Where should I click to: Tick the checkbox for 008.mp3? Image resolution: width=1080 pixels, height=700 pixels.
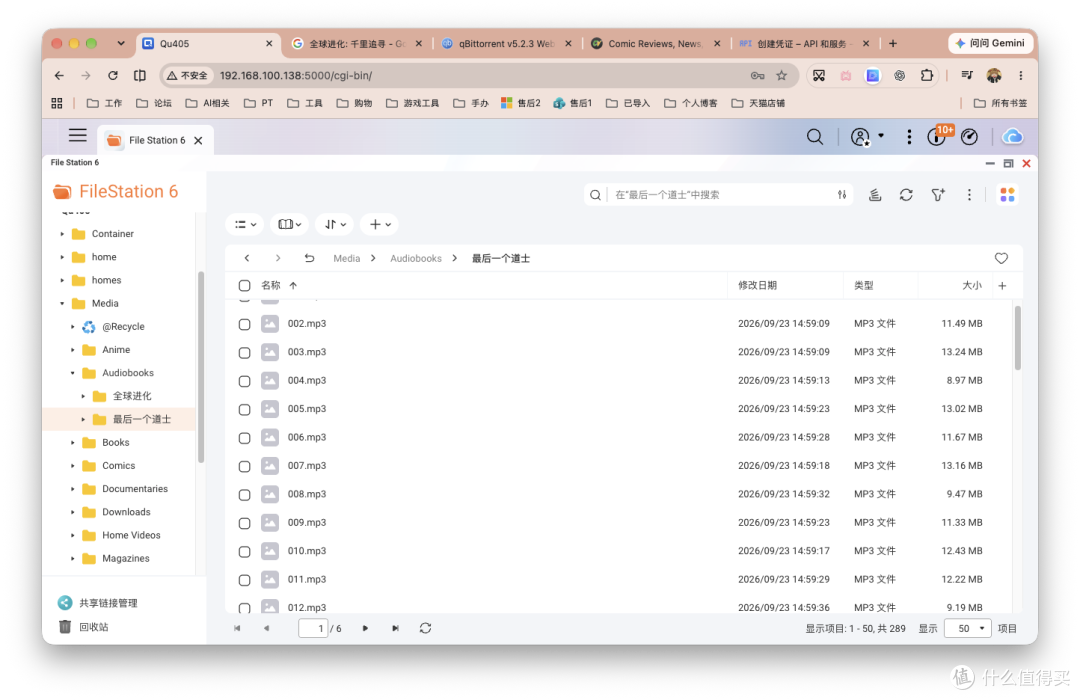pos(245,495)
